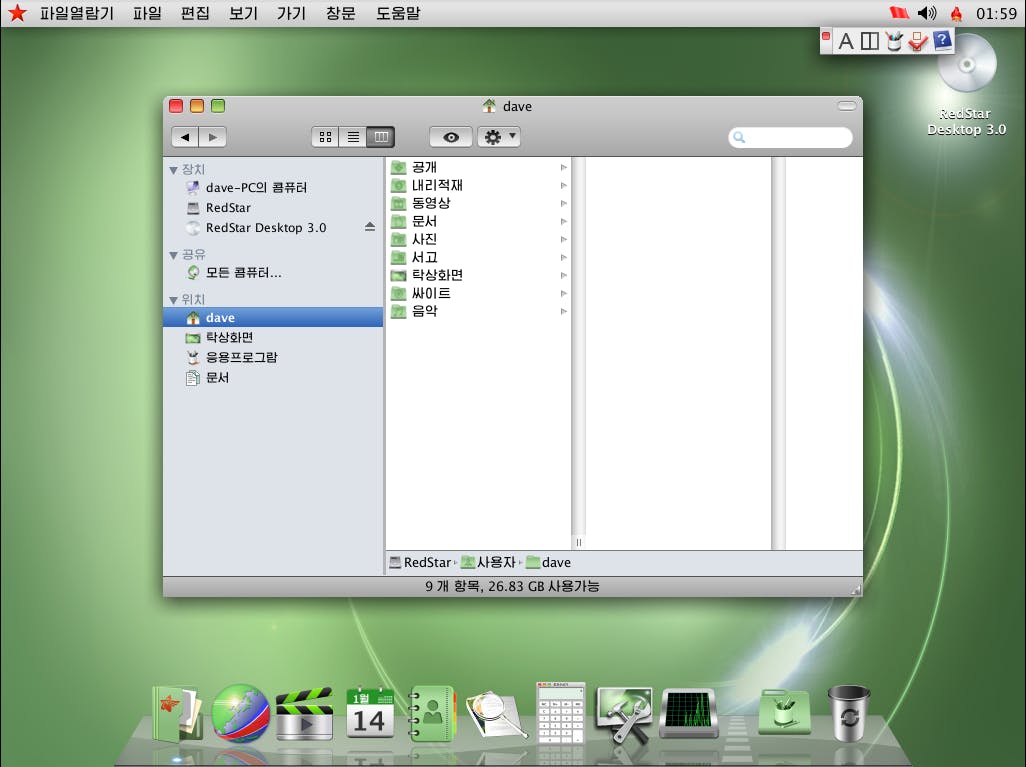Click the search field in file browser
The image size is (1026, 767).
point(790,137)
